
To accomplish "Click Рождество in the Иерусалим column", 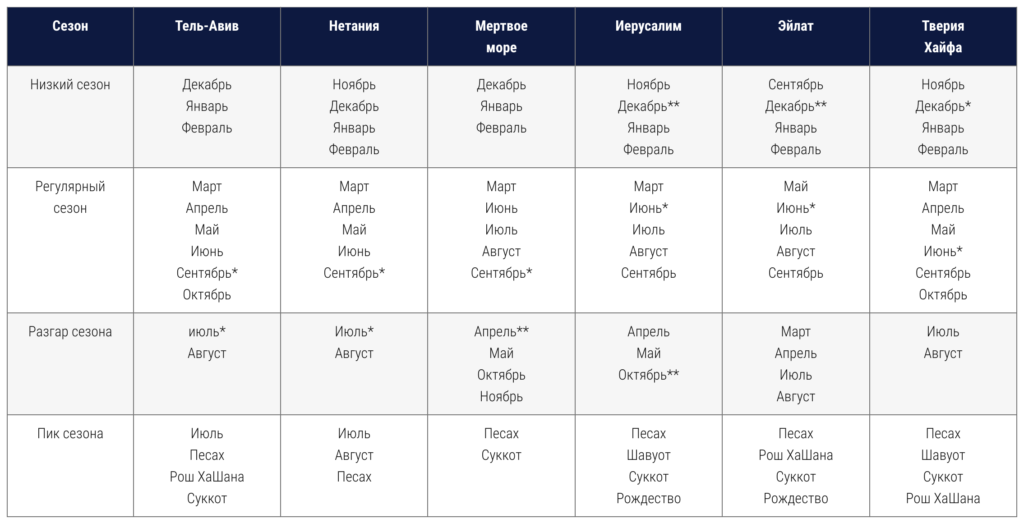I will coord(648,499).
